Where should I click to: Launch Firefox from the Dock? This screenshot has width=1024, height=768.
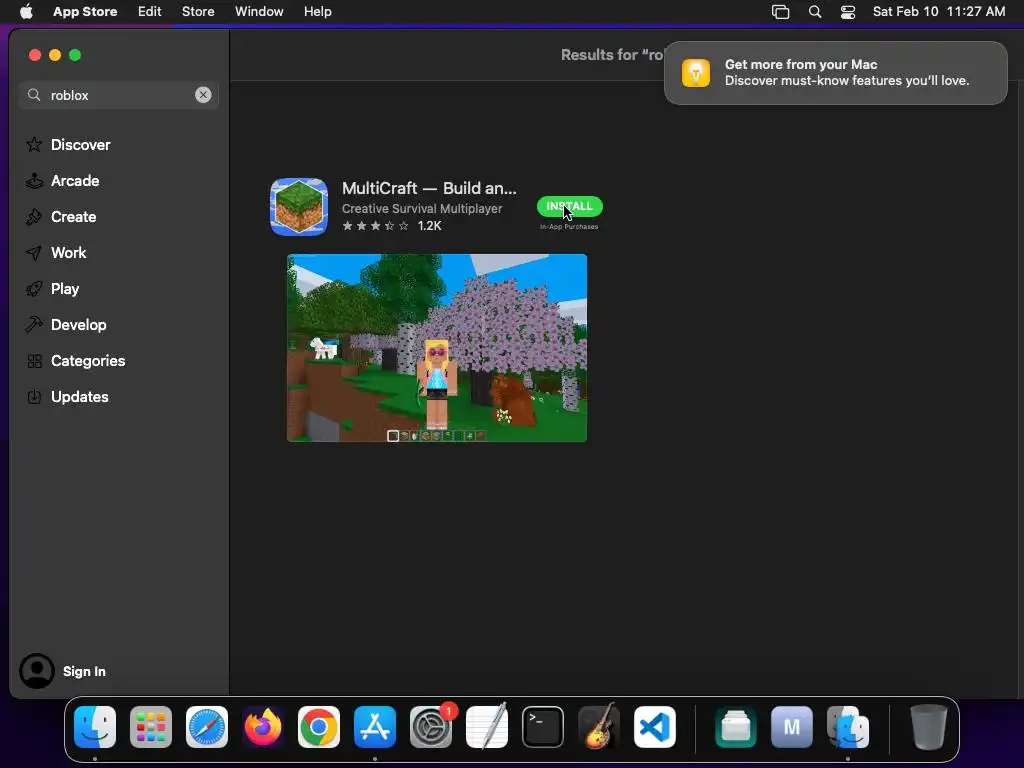click(263, 727)
